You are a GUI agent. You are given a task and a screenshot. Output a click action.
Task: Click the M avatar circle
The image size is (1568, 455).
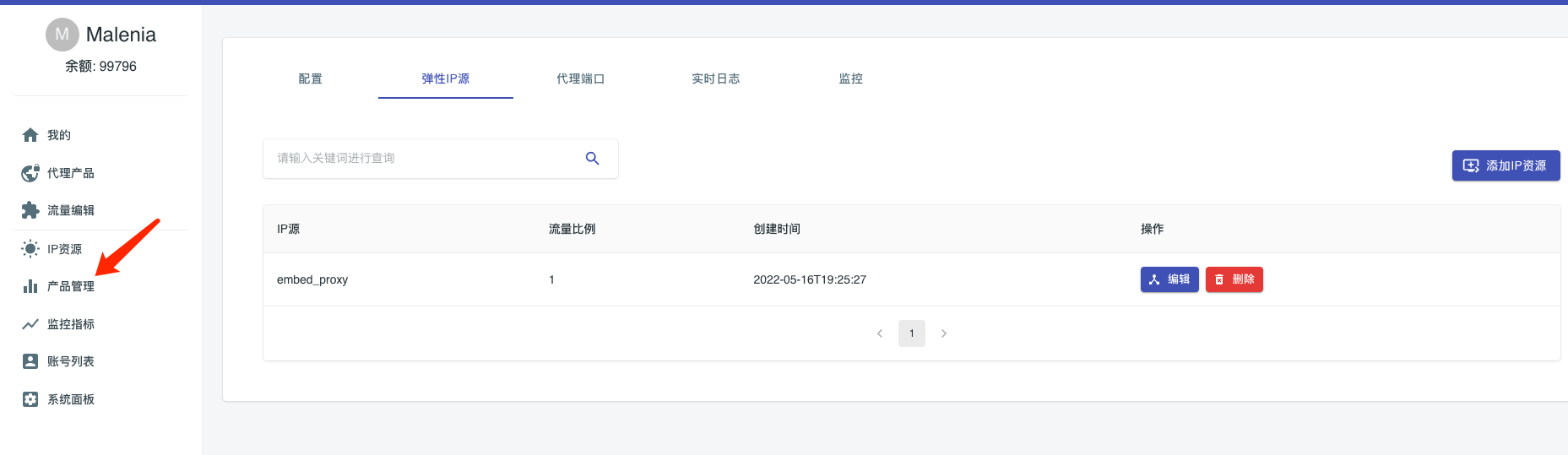(x=62, y=35)
